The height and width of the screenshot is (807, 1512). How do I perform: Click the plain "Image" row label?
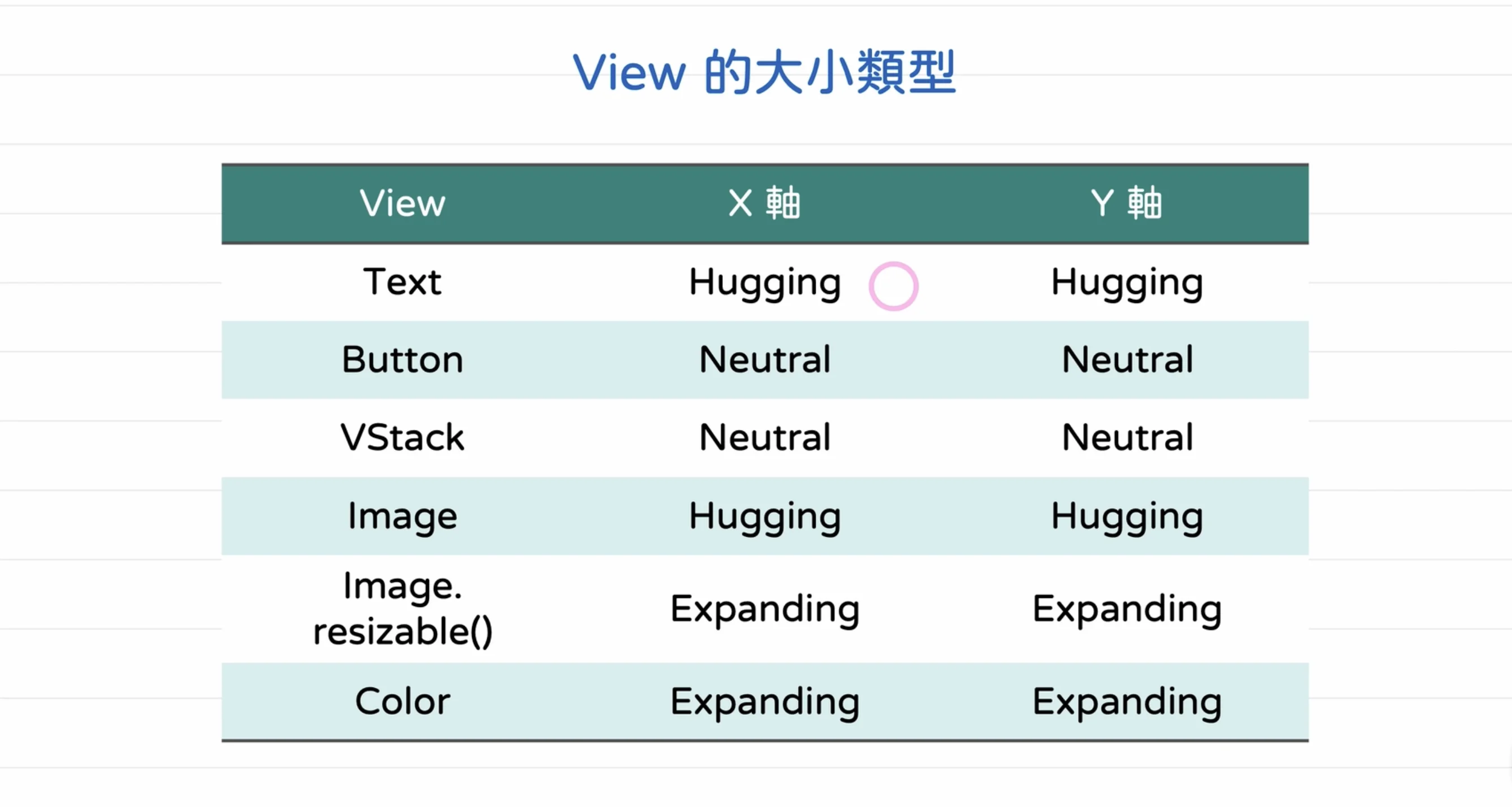pos(402,516)
